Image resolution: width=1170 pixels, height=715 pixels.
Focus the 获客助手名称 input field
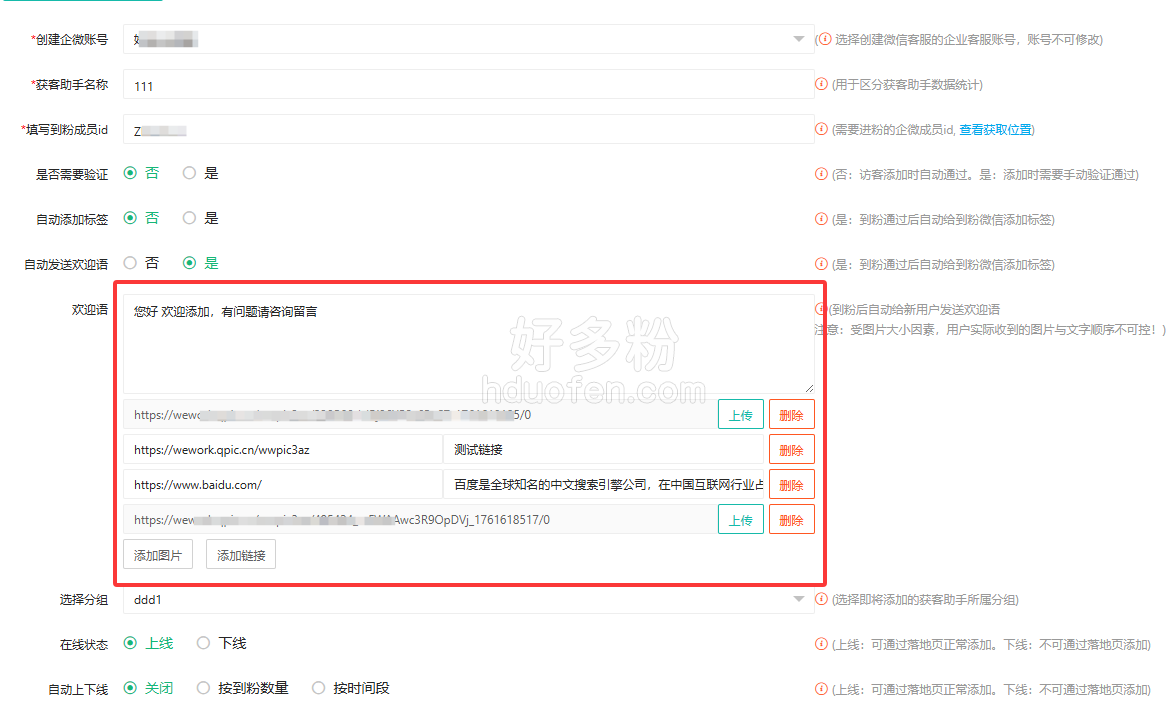tap(468, 86)
